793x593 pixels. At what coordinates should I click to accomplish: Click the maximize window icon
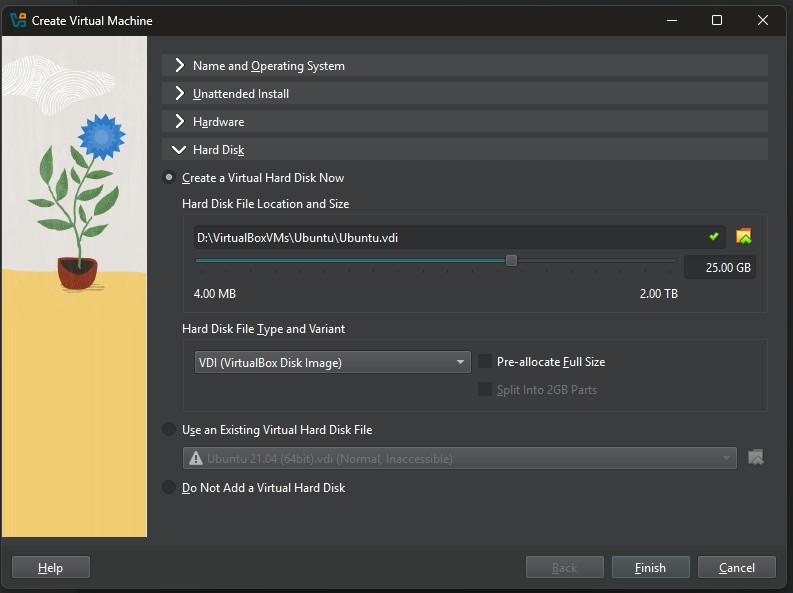point(717,20)
